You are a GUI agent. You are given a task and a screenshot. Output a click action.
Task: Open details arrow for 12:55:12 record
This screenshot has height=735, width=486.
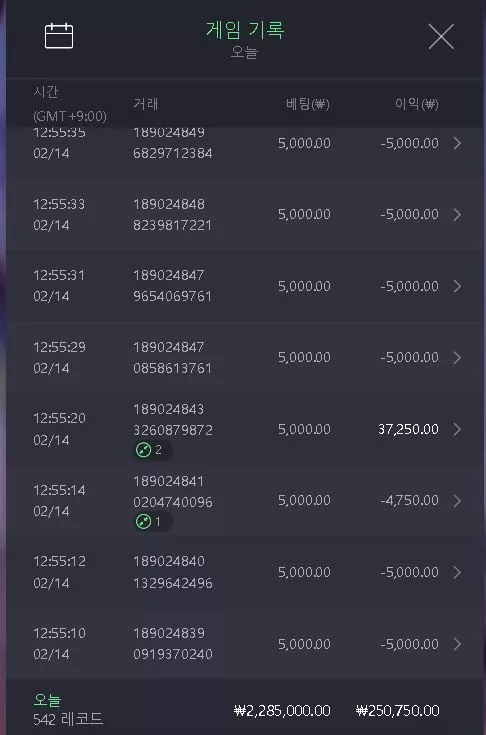coord(457,572)
